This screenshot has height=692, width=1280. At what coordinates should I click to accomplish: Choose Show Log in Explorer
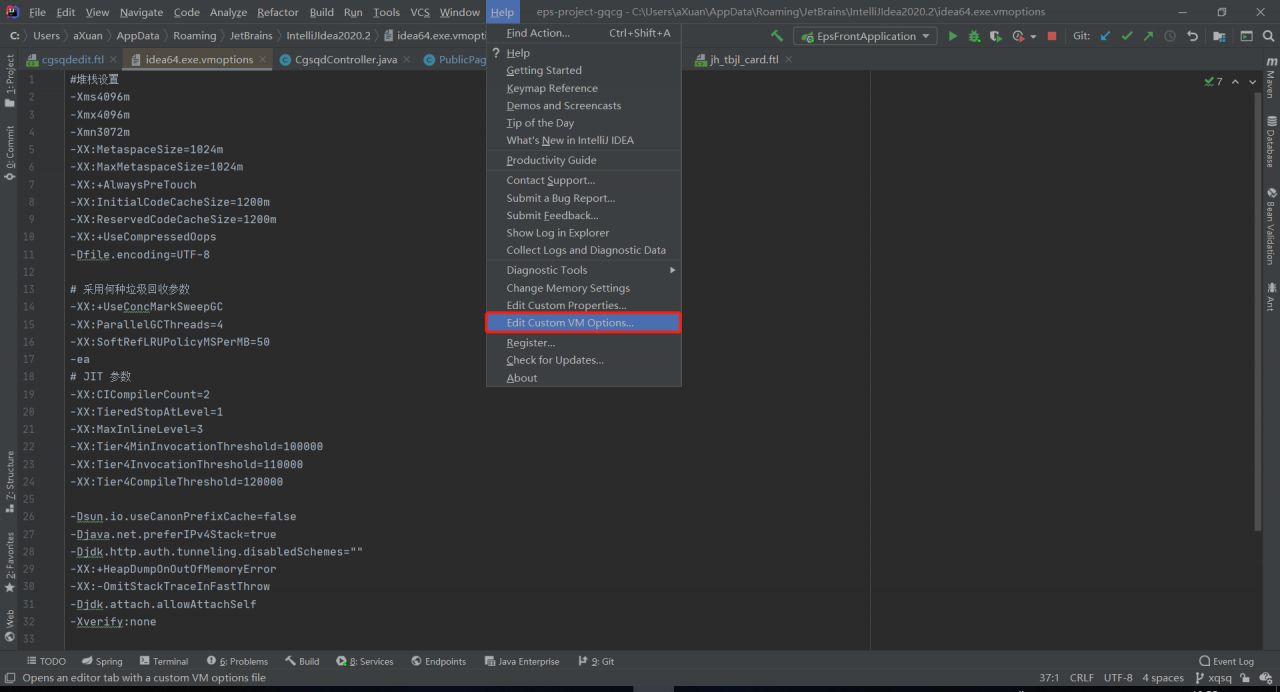click(x=584, y=233)
